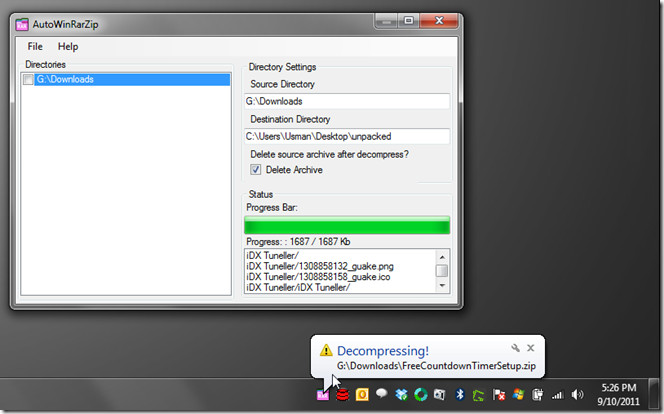Image resolution: width=664 pixels, height=414 pixels.
Task: Click the red database stack tray icon
Action: [342, 395]
